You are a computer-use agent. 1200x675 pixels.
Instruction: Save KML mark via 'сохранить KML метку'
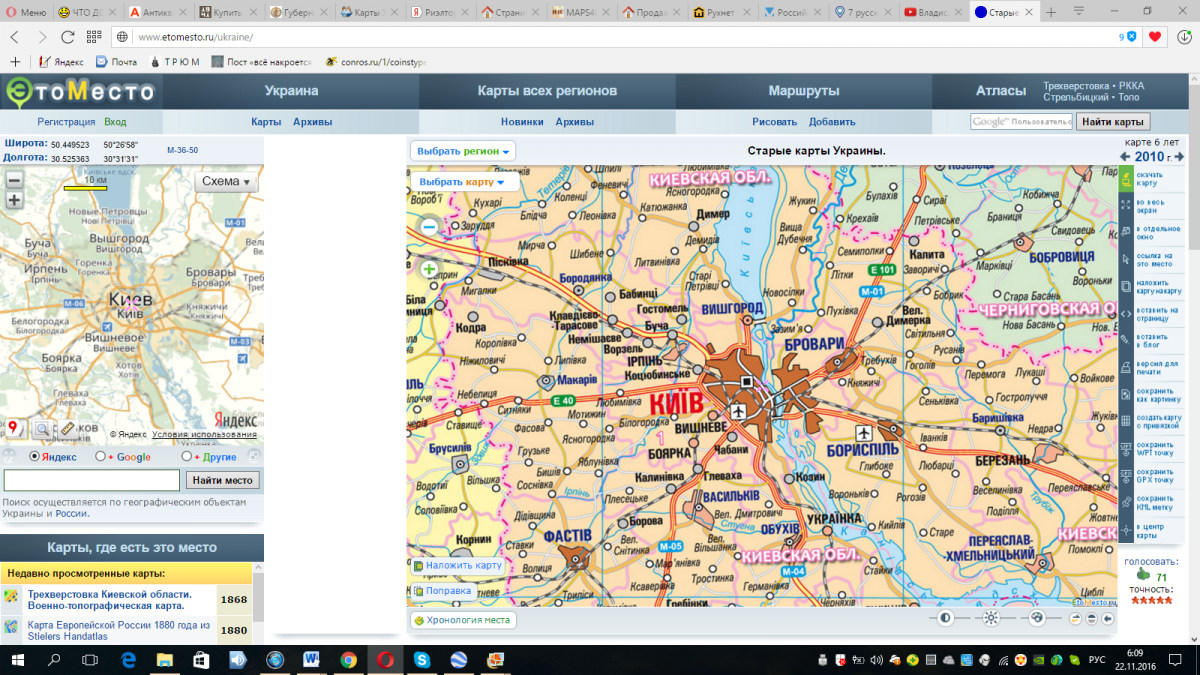(x=1125, y=502)
